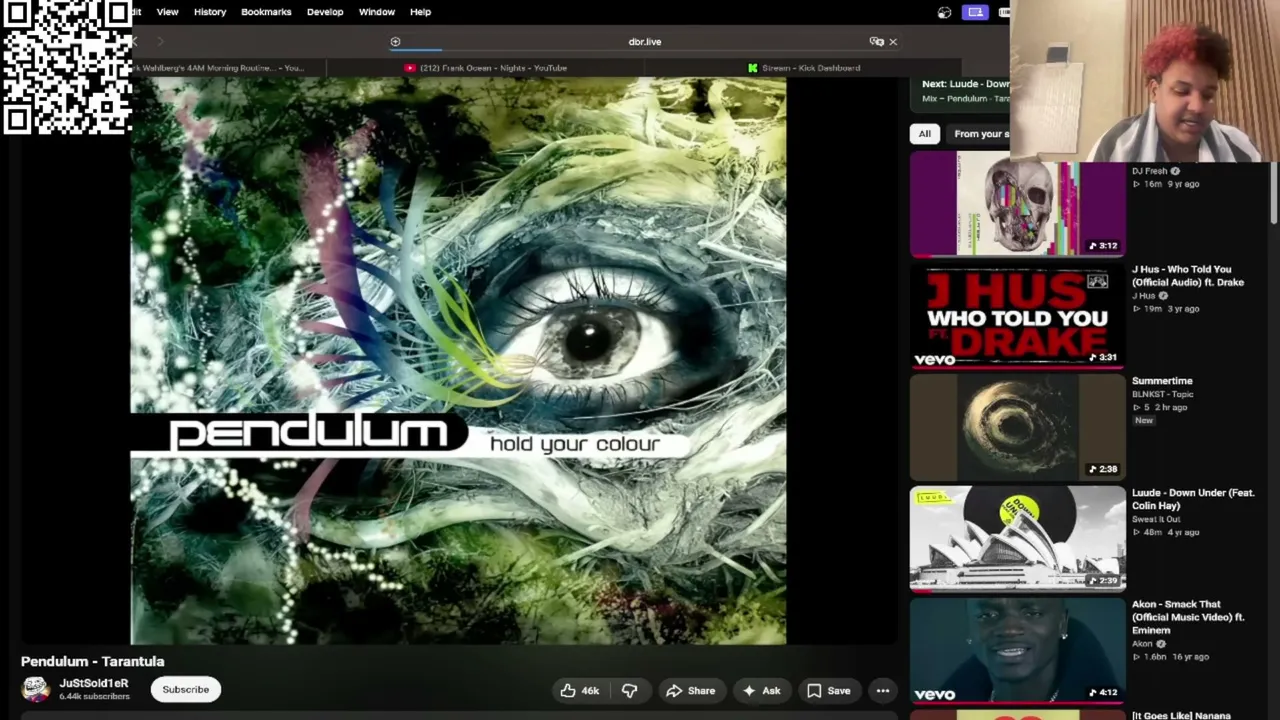Click the purple display icon in menu bar
1280x720 pixels.
coord(975,12)
